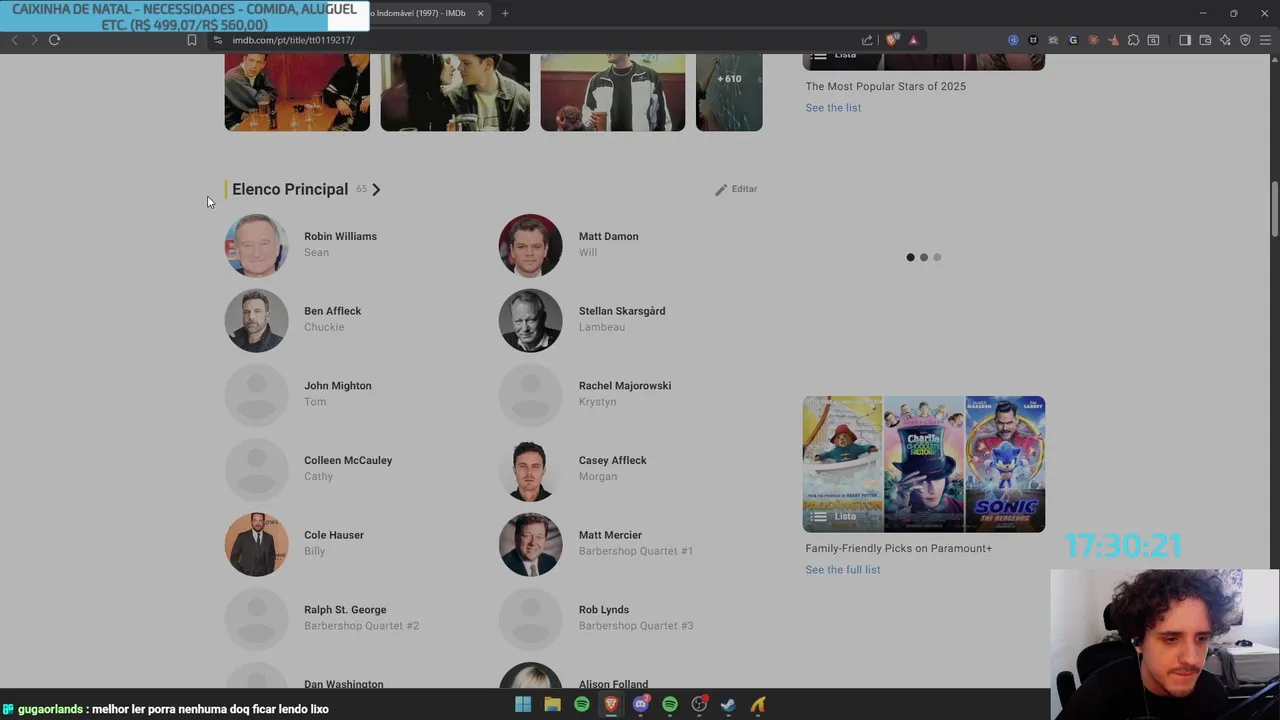Click 'Rachel Majorowski' cast name
This screenshot has height=720, width=1280.
pyautogui.click(x=625, y=386)
